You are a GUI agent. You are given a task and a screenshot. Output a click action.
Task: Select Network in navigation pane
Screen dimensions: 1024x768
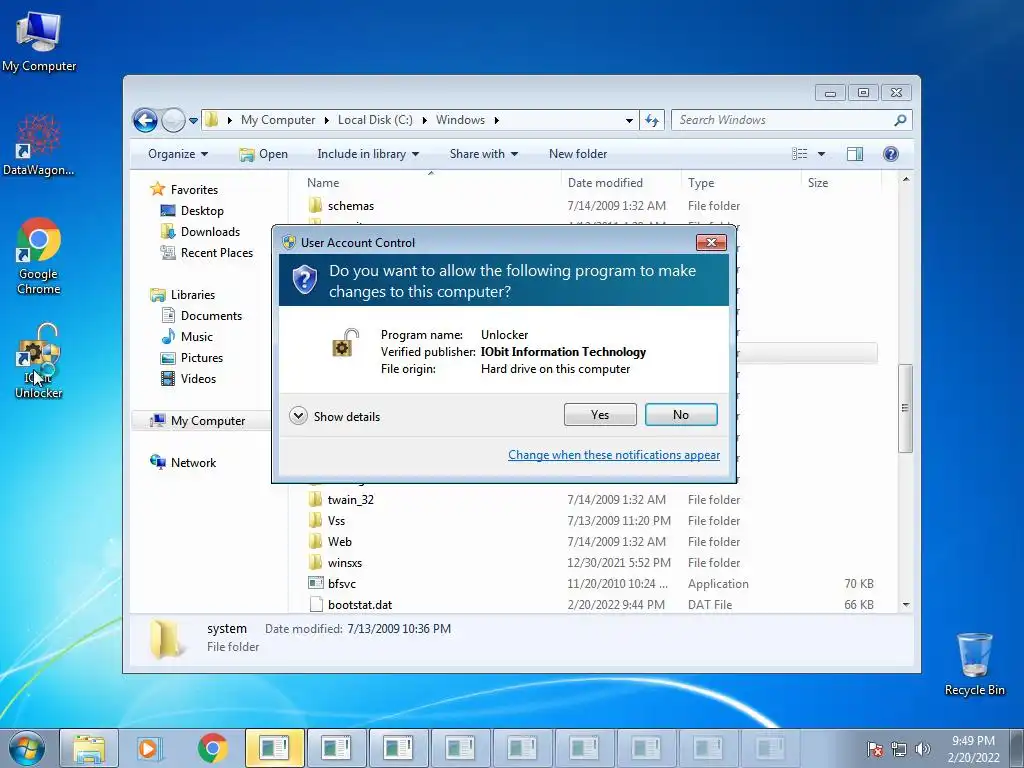[x=193, y=462]
